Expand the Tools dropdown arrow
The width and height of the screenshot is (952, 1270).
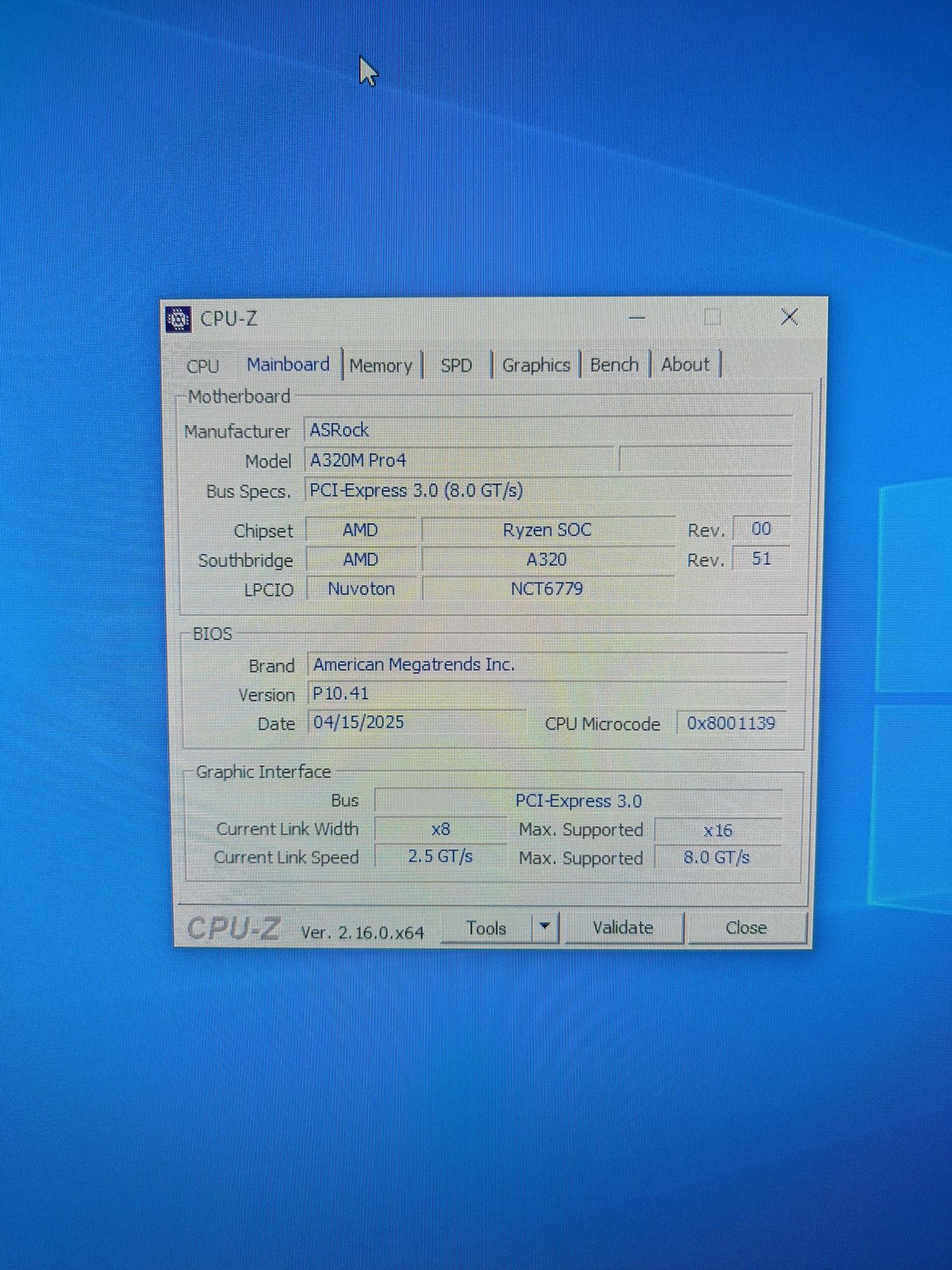coord(545,927)
